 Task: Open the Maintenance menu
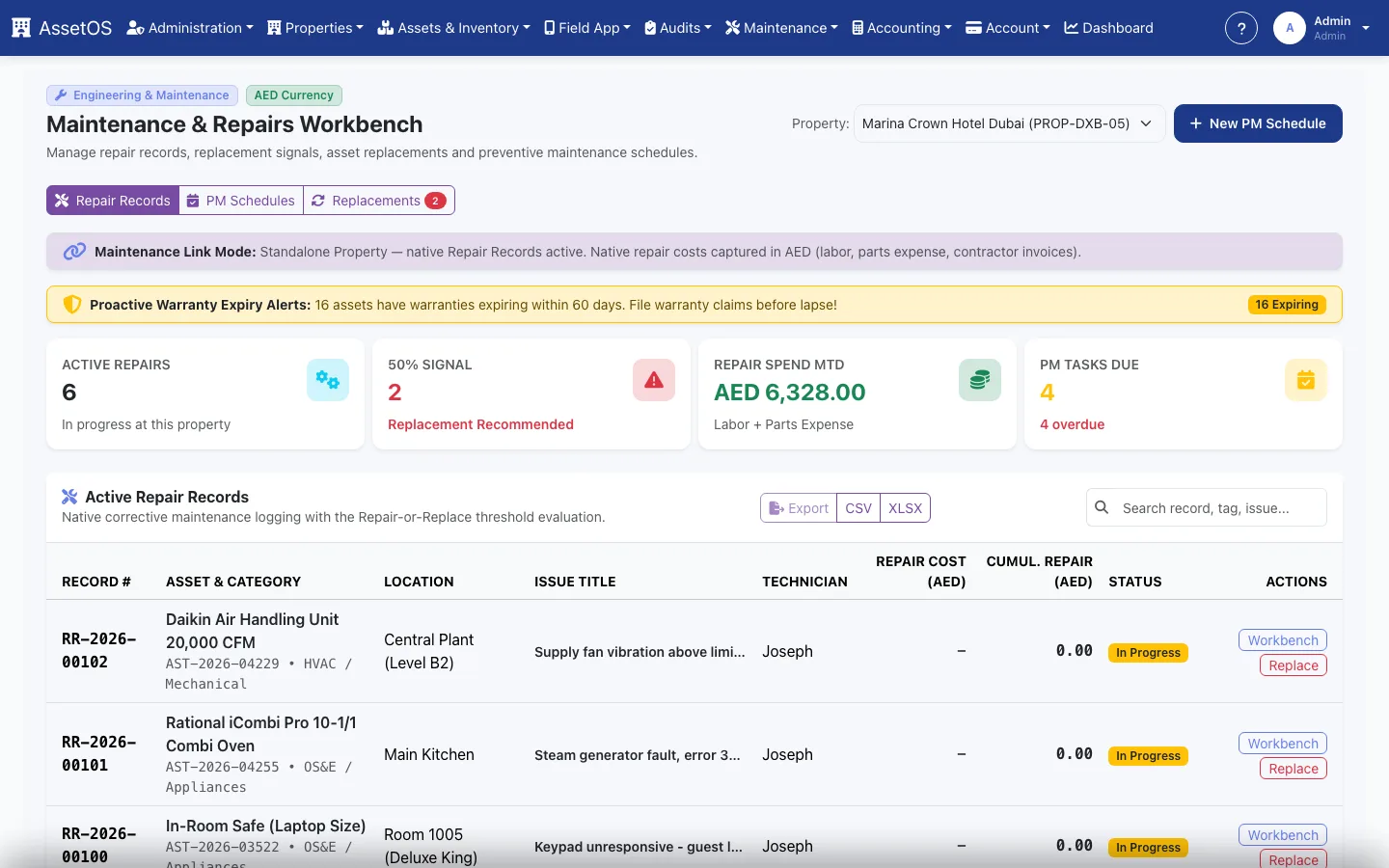click(x=781, y=28)
